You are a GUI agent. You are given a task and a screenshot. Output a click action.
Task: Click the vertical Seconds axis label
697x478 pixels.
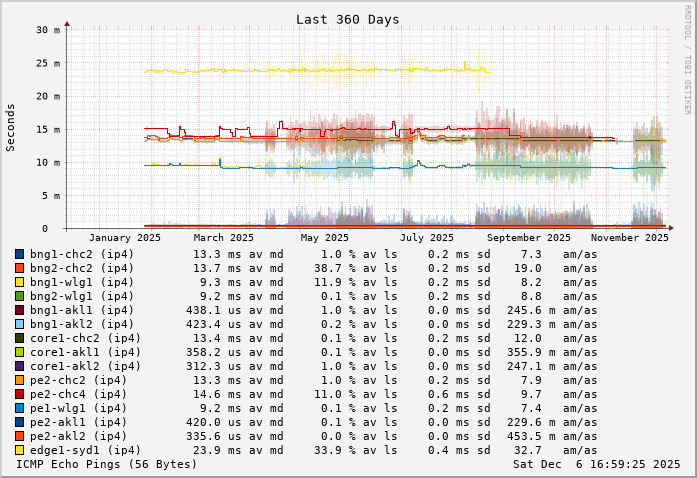11,127
